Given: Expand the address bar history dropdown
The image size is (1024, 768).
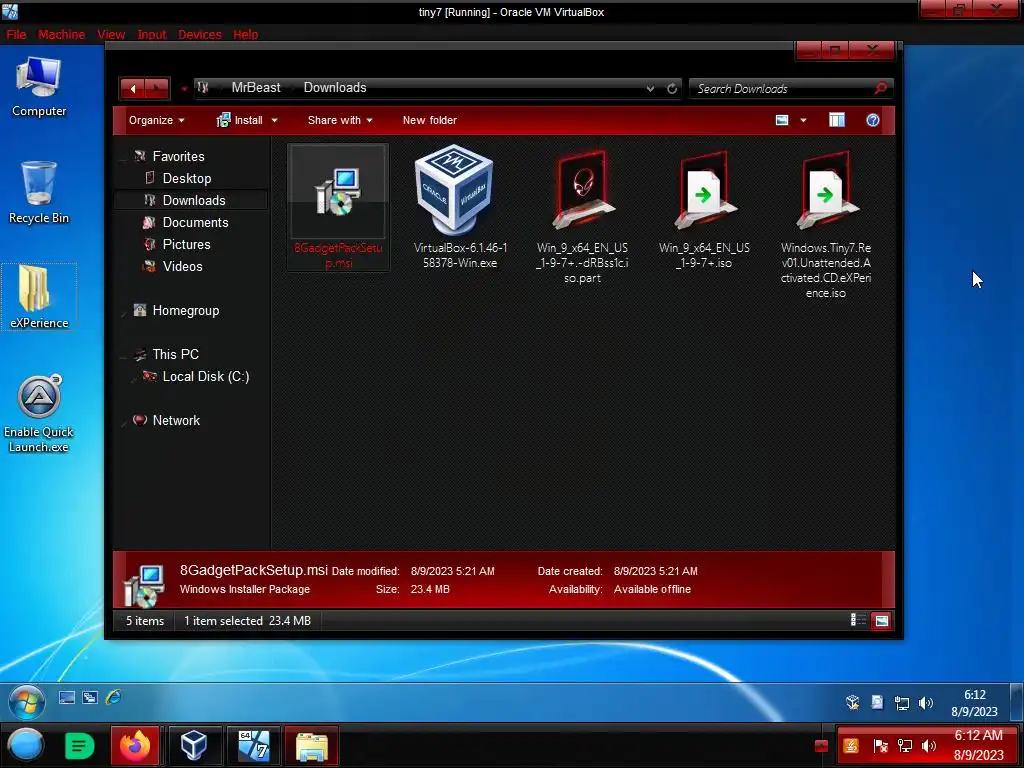Looking at the screenshot, I should point(650,88).
